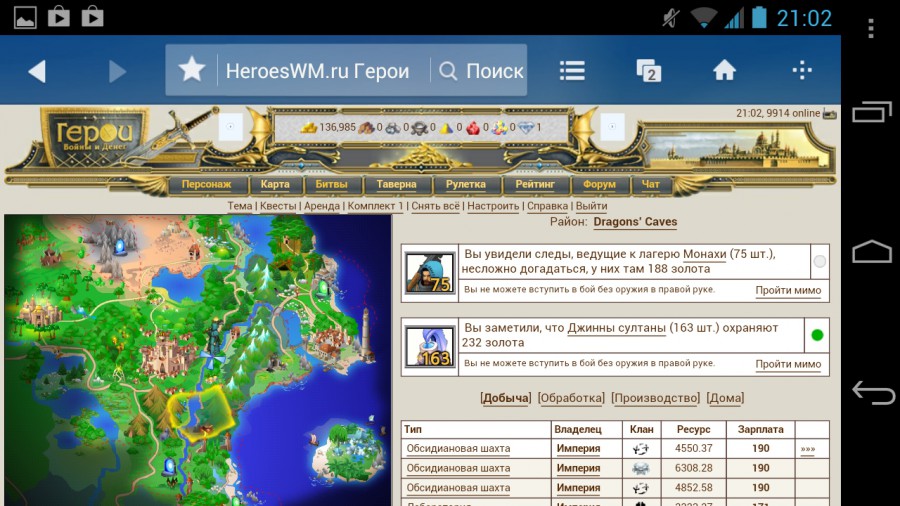The image size is (900, 506).
Task: Click the yellow sulfur resource icon
Action: pos(446,127)
